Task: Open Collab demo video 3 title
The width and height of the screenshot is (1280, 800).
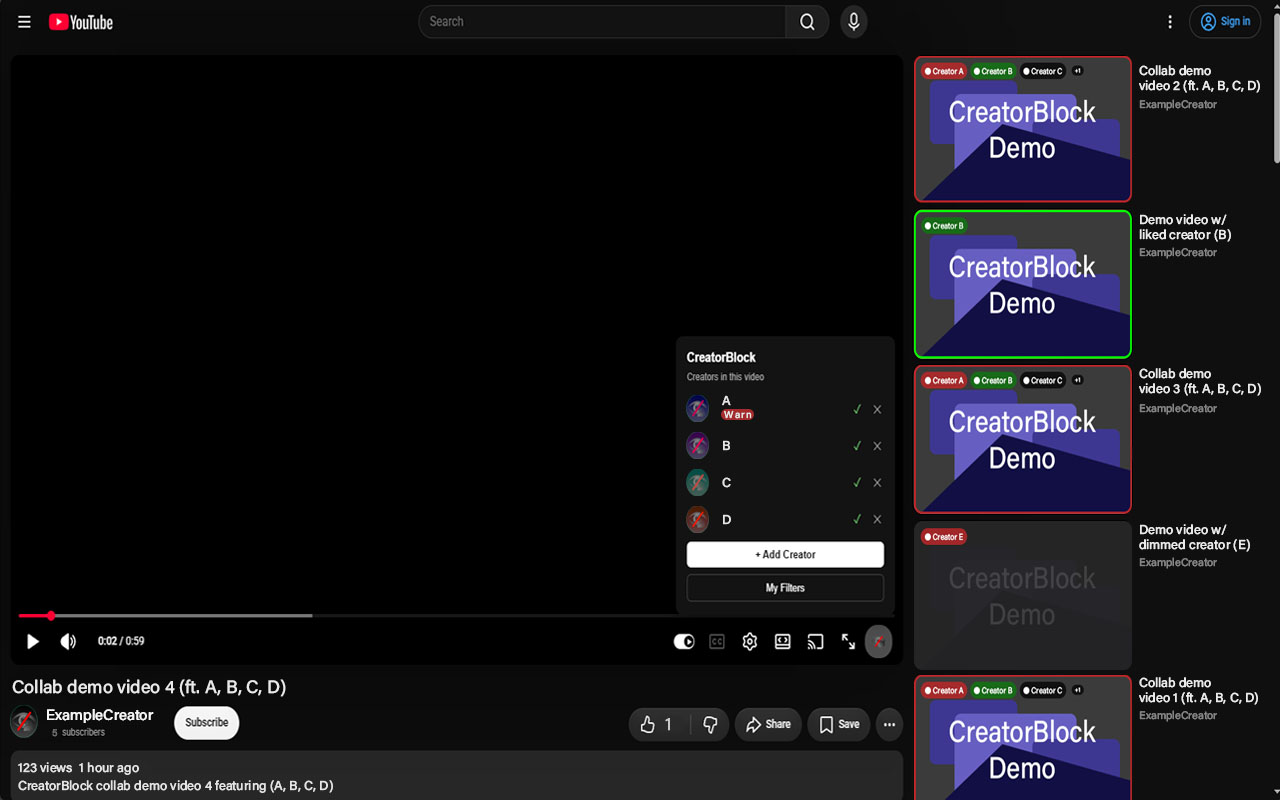Action: pyautogui.click(x=1200, y=381)
